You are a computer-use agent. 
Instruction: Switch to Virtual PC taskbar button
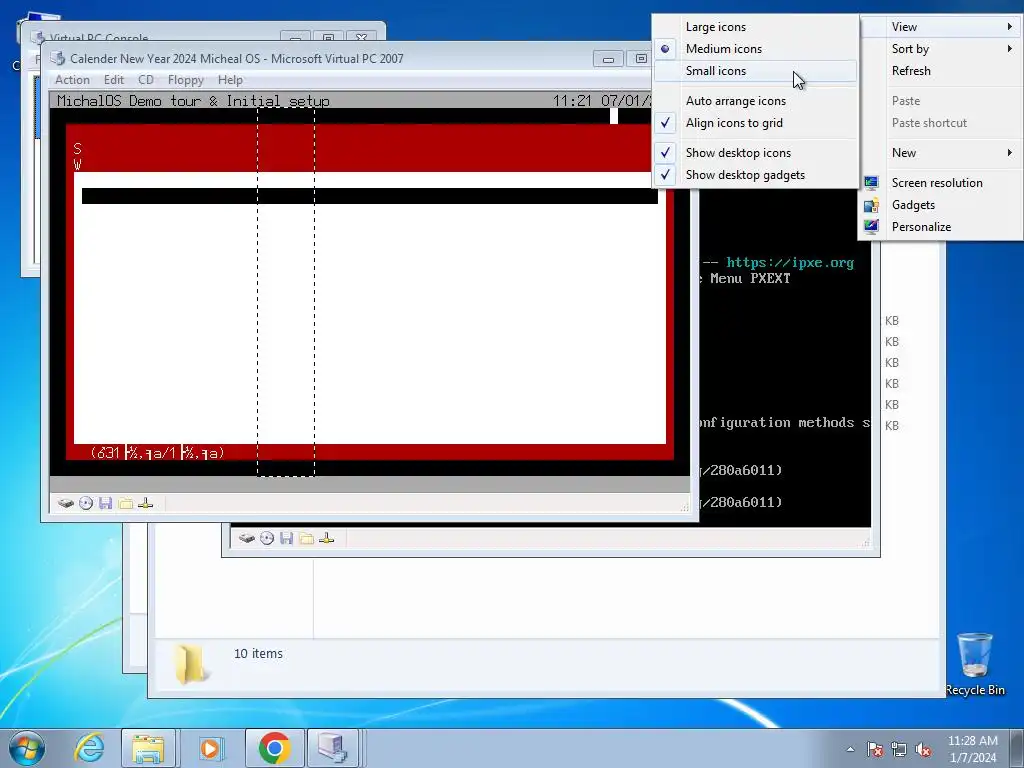tap(333, 748)
